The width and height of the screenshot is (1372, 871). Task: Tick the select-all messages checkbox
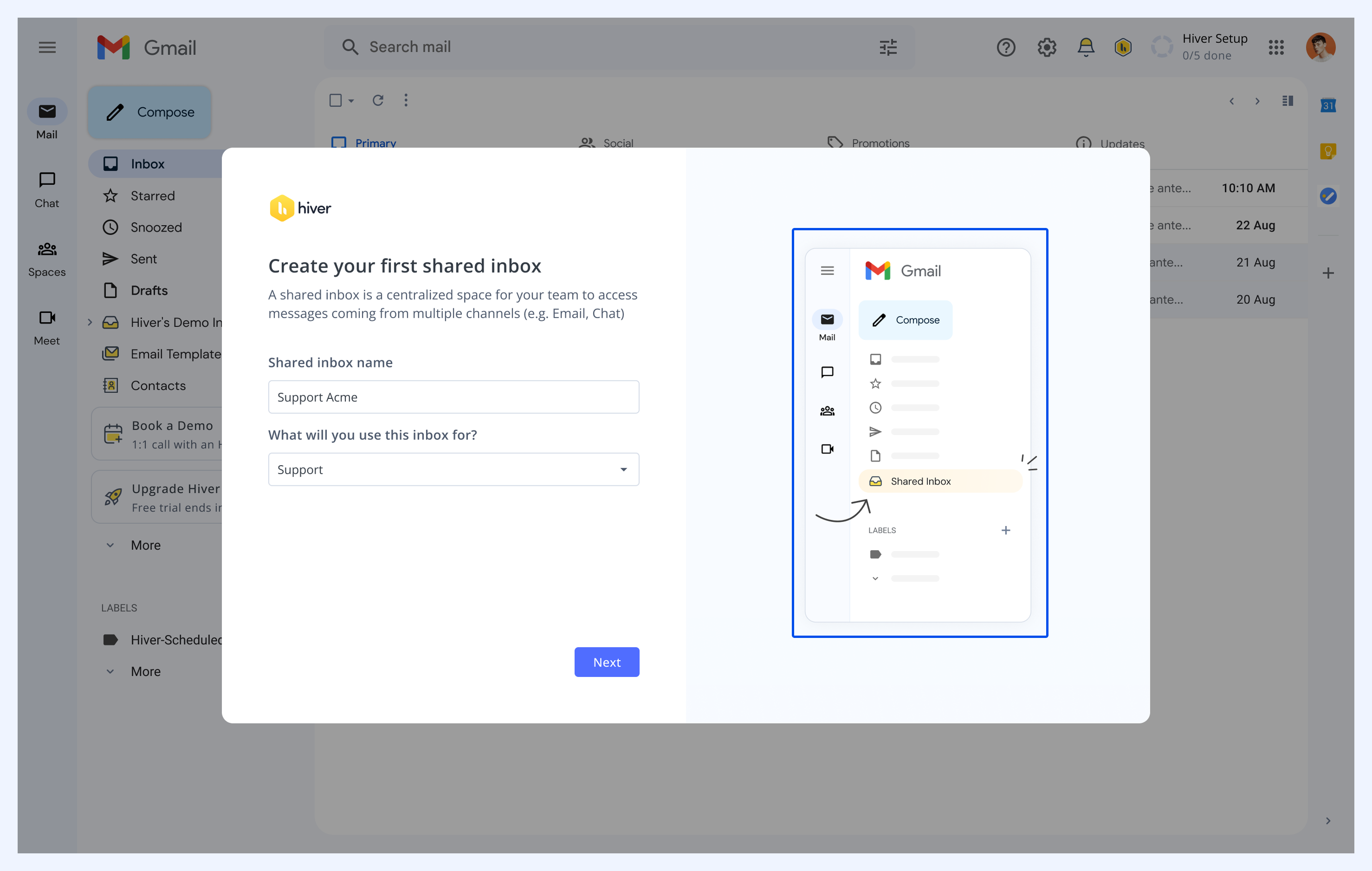coord(336,100)
